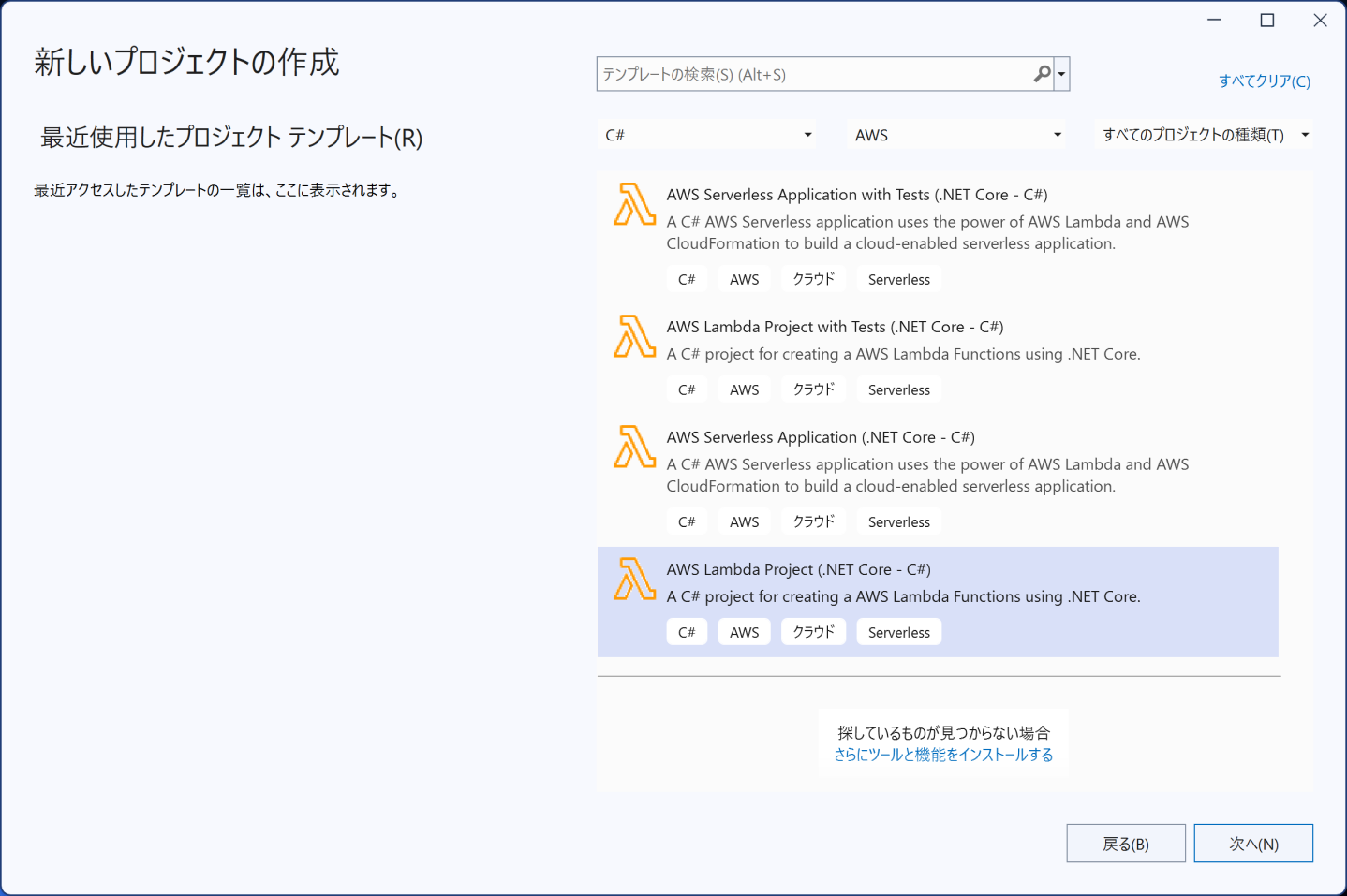Open the すべてのプロジェクトの種類 project type dropdown

pyautogui.click(x=1205, y=135)
